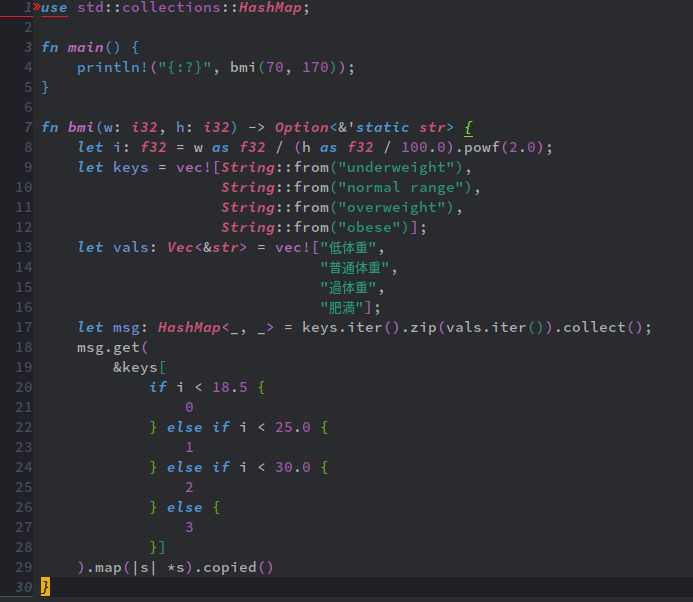Click line number 30 in the gutter
The image size is (693, 602).
[x=24, y=587]
